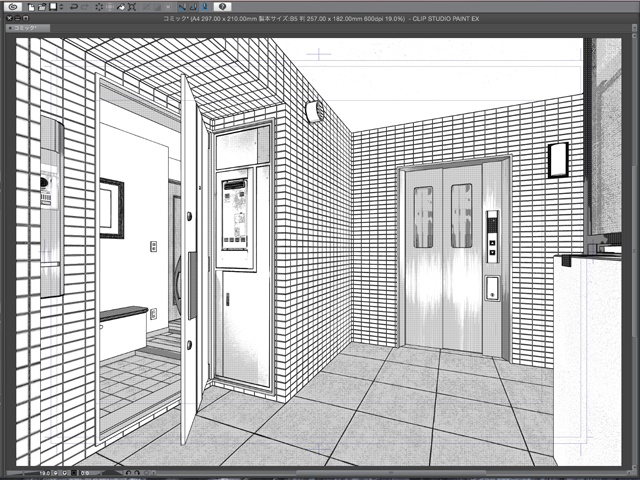The width and height of the screenshot is (640, 480).
Task: Click the Clear Outside Selection icon
Action: coord(110,7)
